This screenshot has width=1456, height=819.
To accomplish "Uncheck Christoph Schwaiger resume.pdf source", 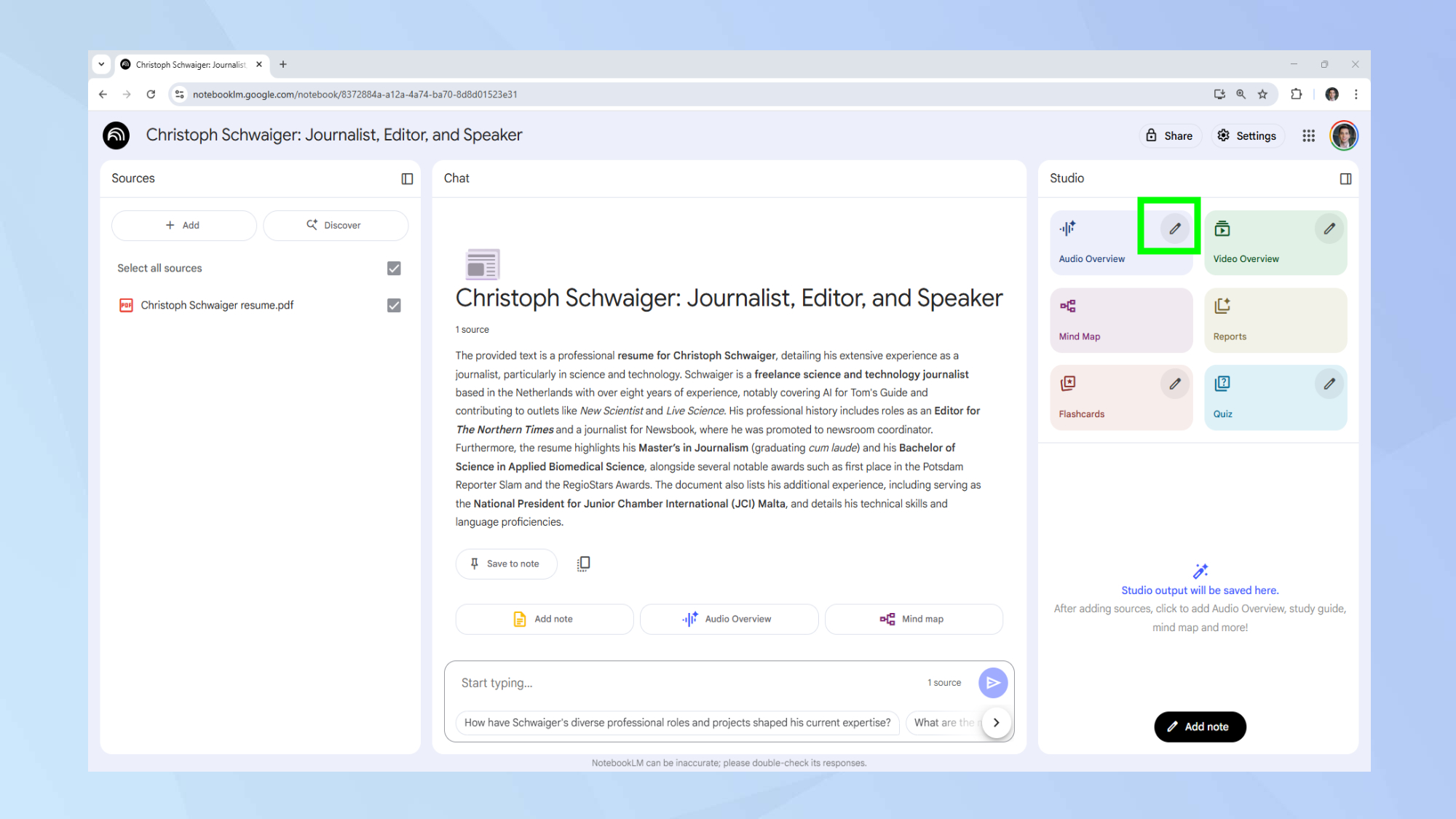I will click(x=394, y=305).
